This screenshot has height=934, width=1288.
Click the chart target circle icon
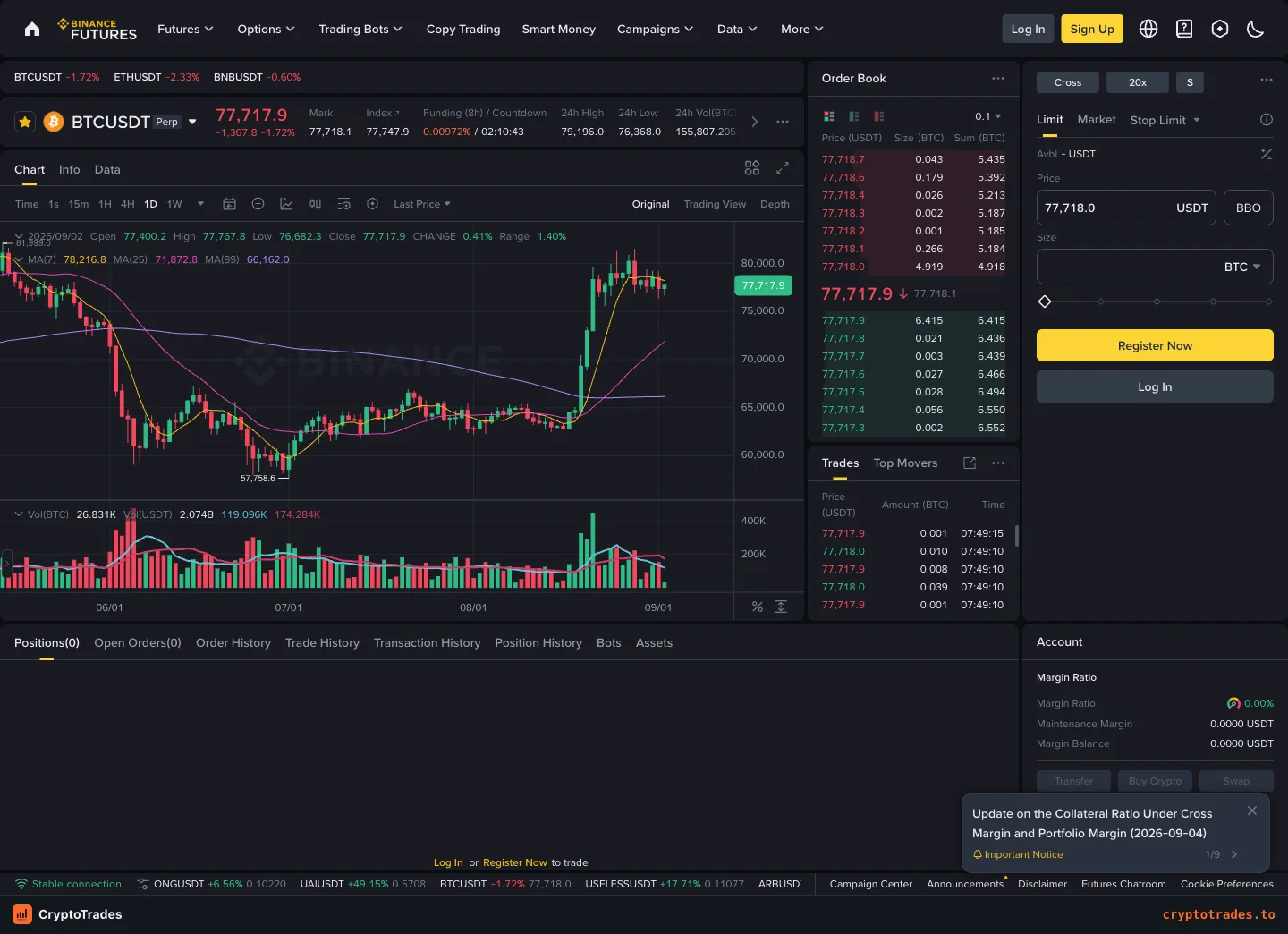click(372, 204)
